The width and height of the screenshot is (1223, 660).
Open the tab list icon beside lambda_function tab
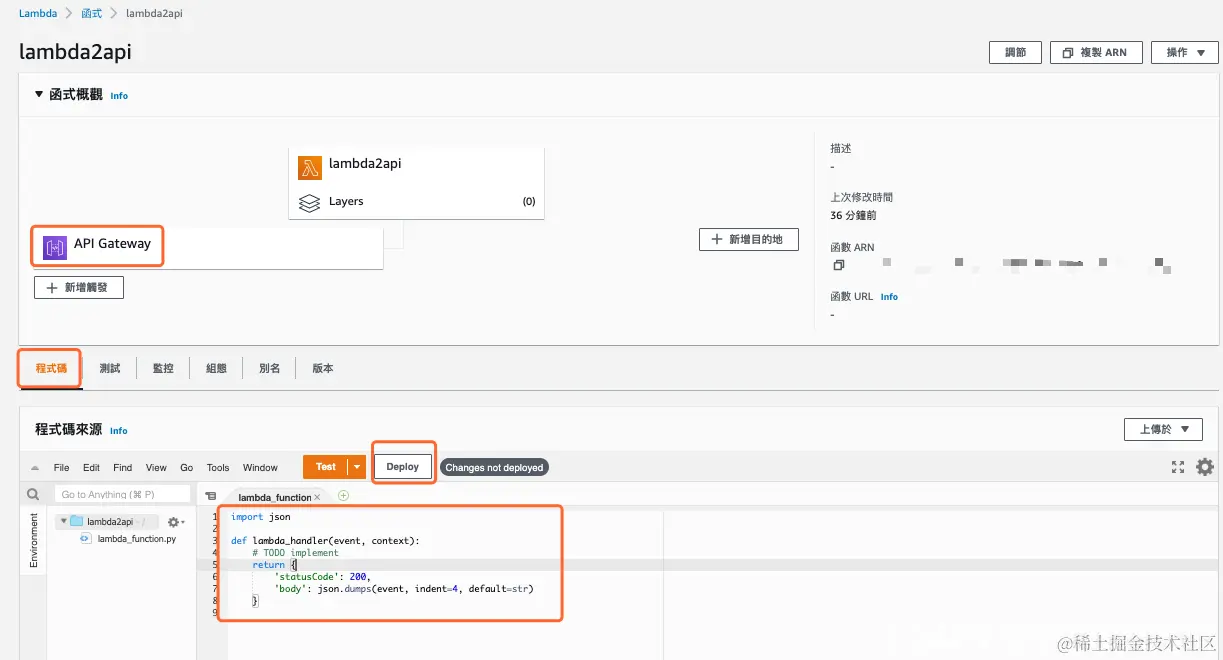(210, 496)
